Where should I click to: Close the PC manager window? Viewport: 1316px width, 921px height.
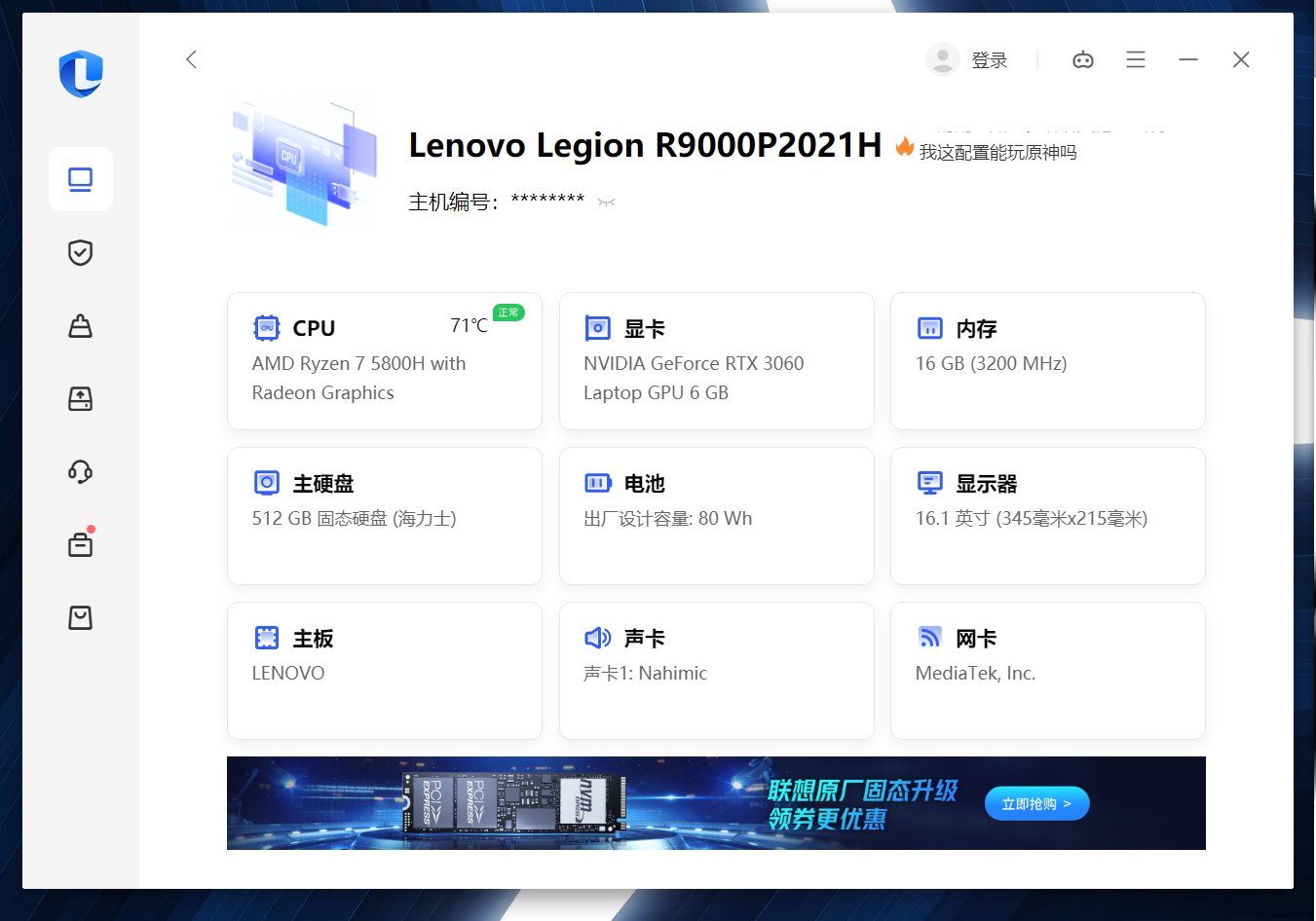point(1241,59)
